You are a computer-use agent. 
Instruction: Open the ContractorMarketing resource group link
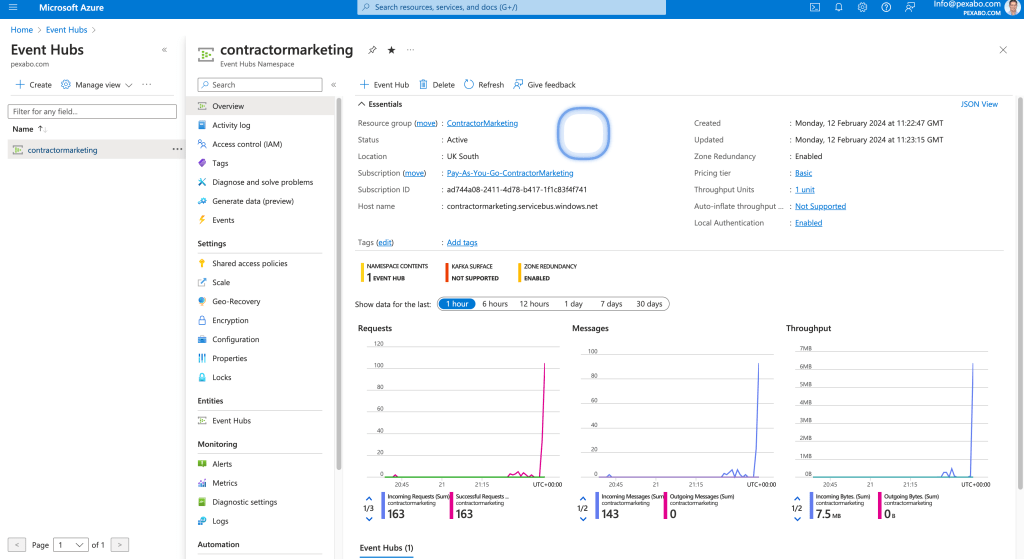click(482, 123)
